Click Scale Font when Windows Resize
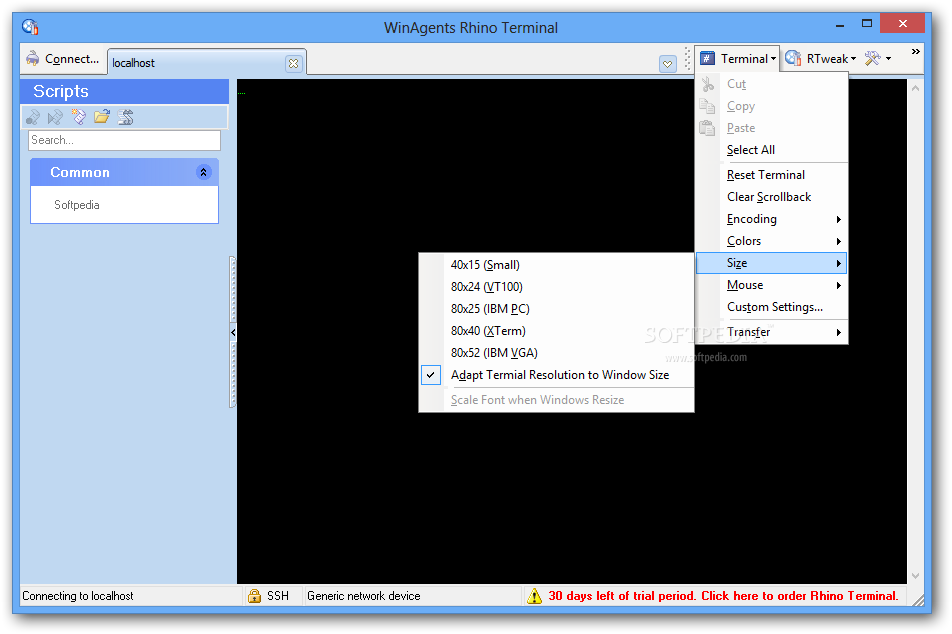This screenshot has width=952, height=634. pyautogui.click(x=556, y=400)
